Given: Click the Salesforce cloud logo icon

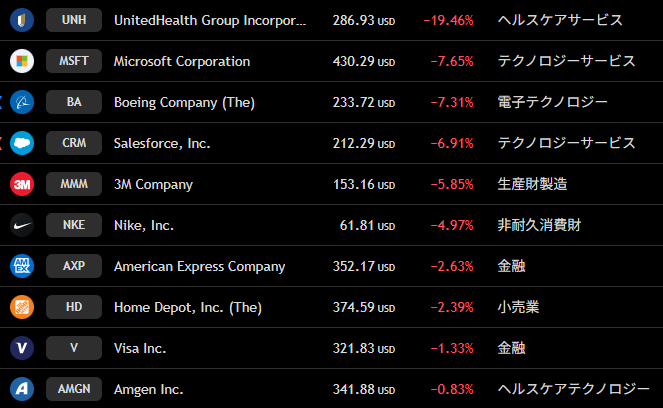Looking at the screenshot, I should coord(22,143).
